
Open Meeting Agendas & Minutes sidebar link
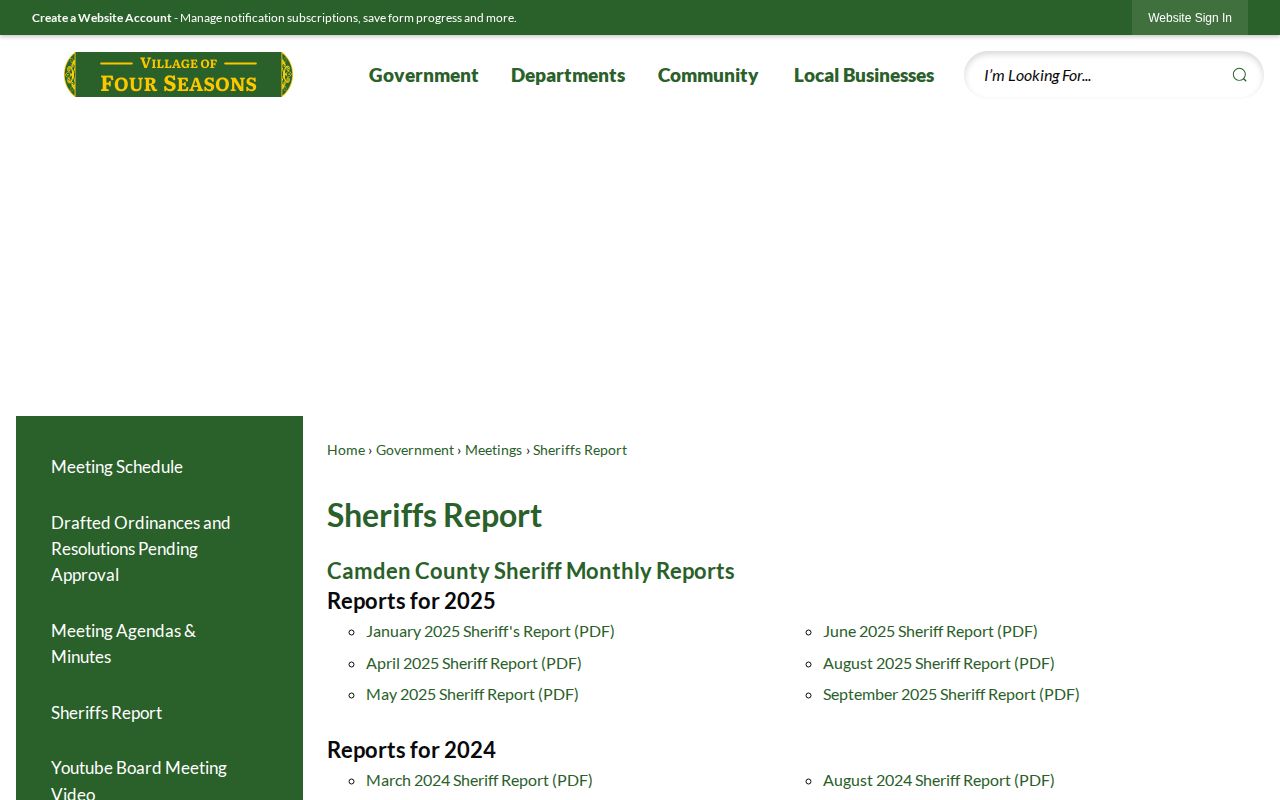[x=124, y=644]
